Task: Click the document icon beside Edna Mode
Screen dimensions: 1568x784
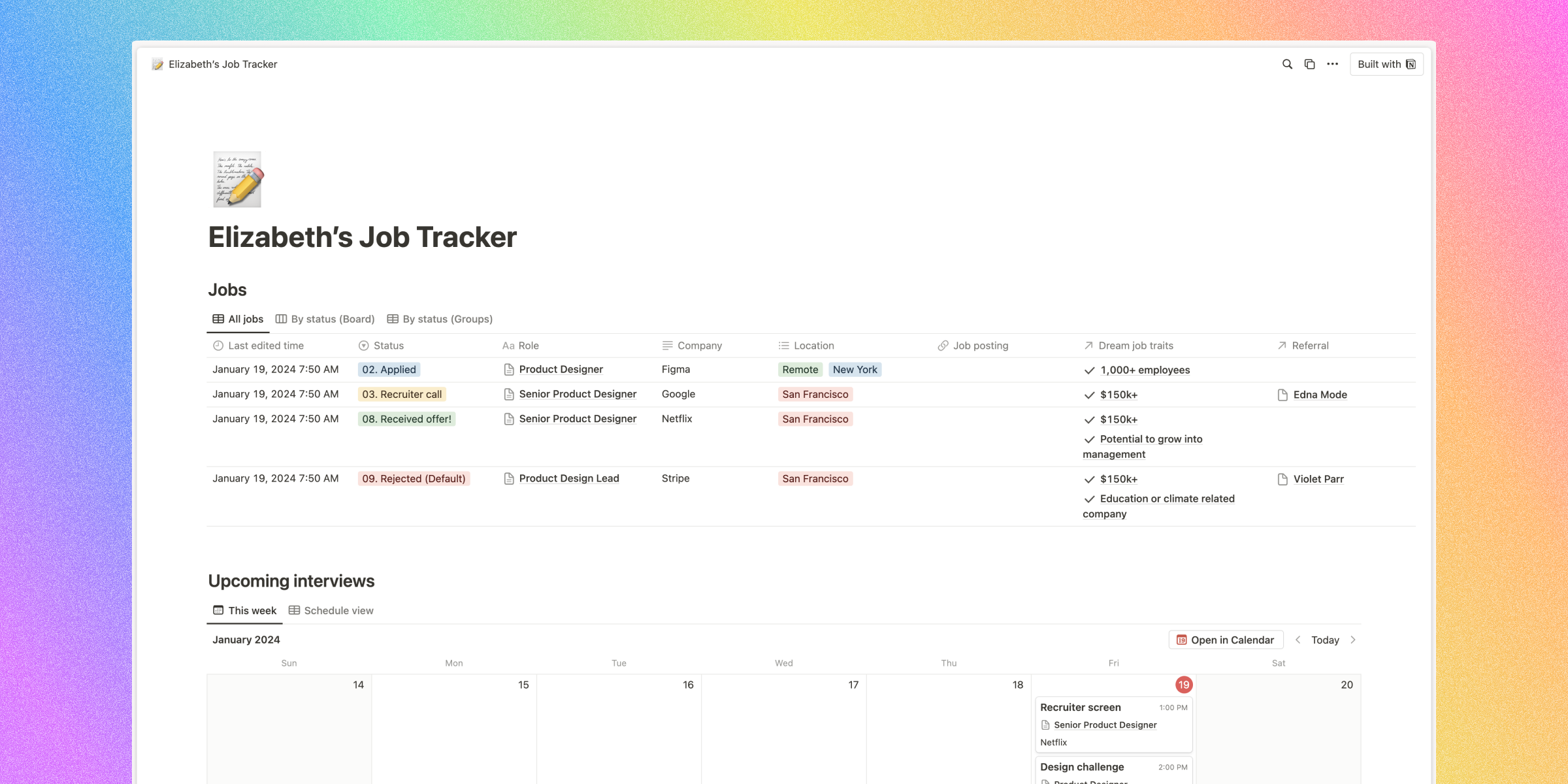Action: [1284, 394]
